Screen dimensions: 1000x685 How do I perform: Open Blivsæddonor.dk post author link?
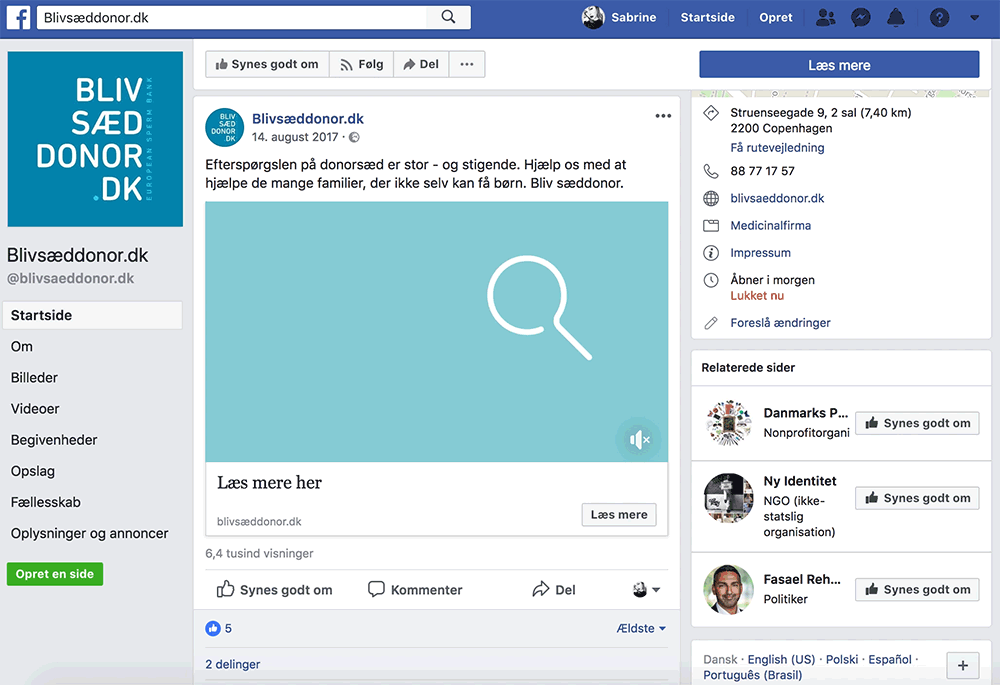pos(307,119)
